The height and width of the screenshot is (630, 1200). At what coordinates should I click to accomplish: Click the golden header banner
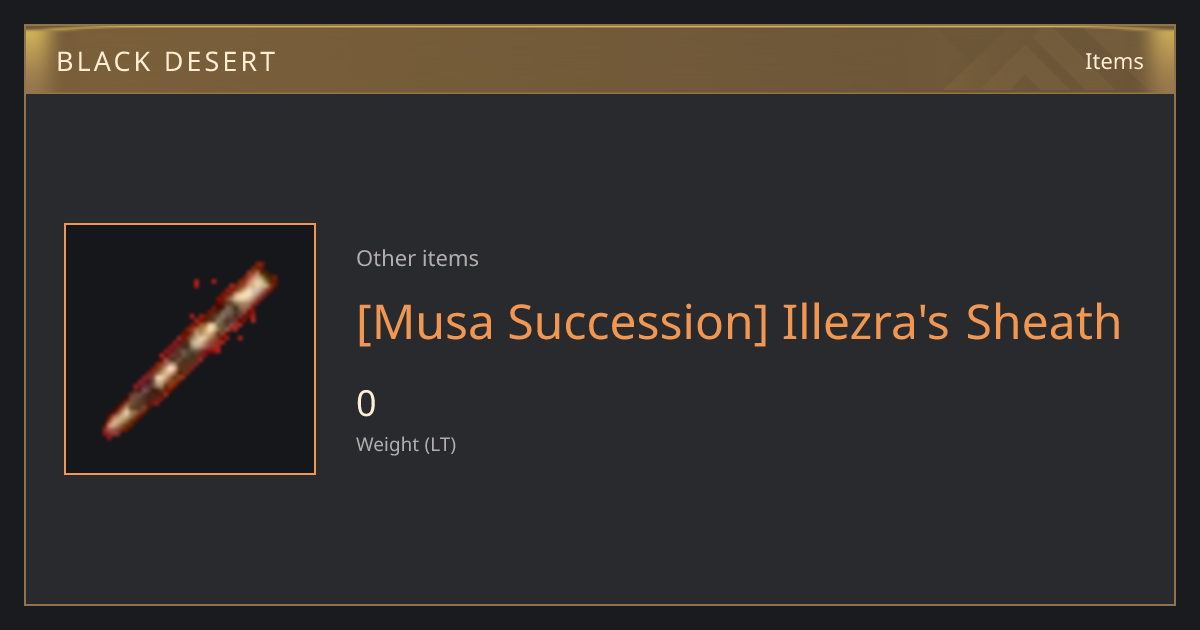point(600,60)
